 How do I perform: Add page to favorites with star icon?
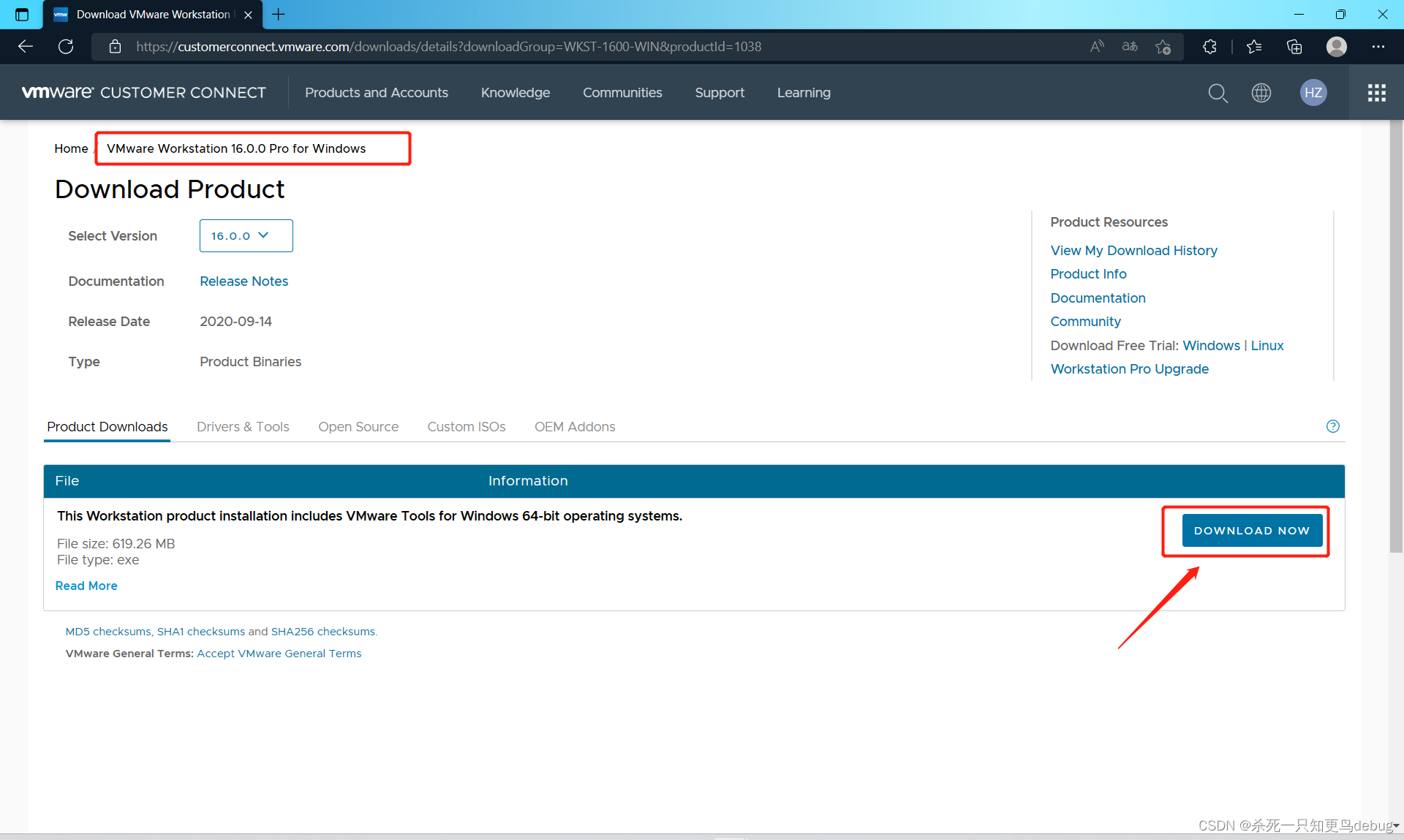(x=1163, y=47)
